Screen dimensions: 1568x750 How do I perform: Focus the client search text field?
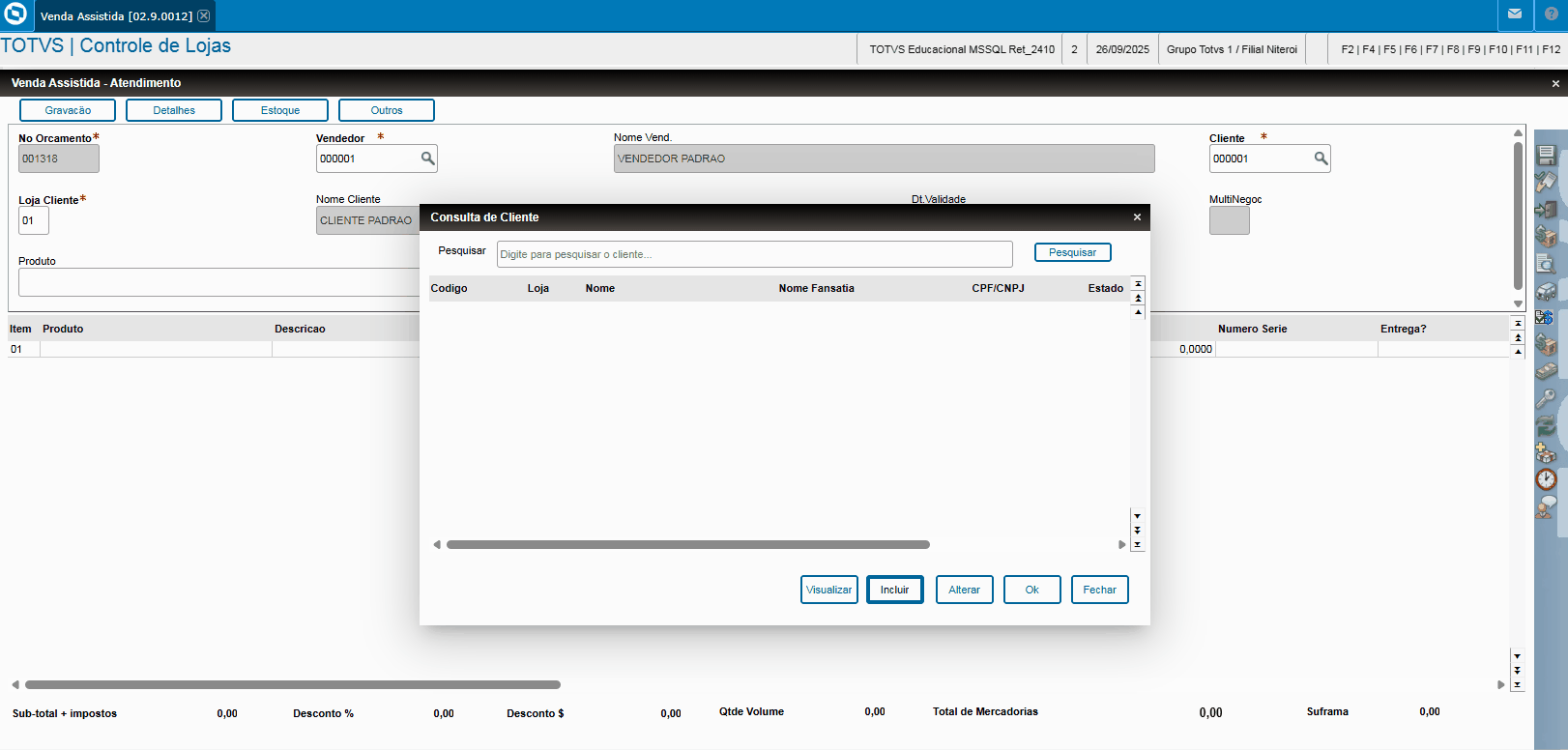pos(755,254)
